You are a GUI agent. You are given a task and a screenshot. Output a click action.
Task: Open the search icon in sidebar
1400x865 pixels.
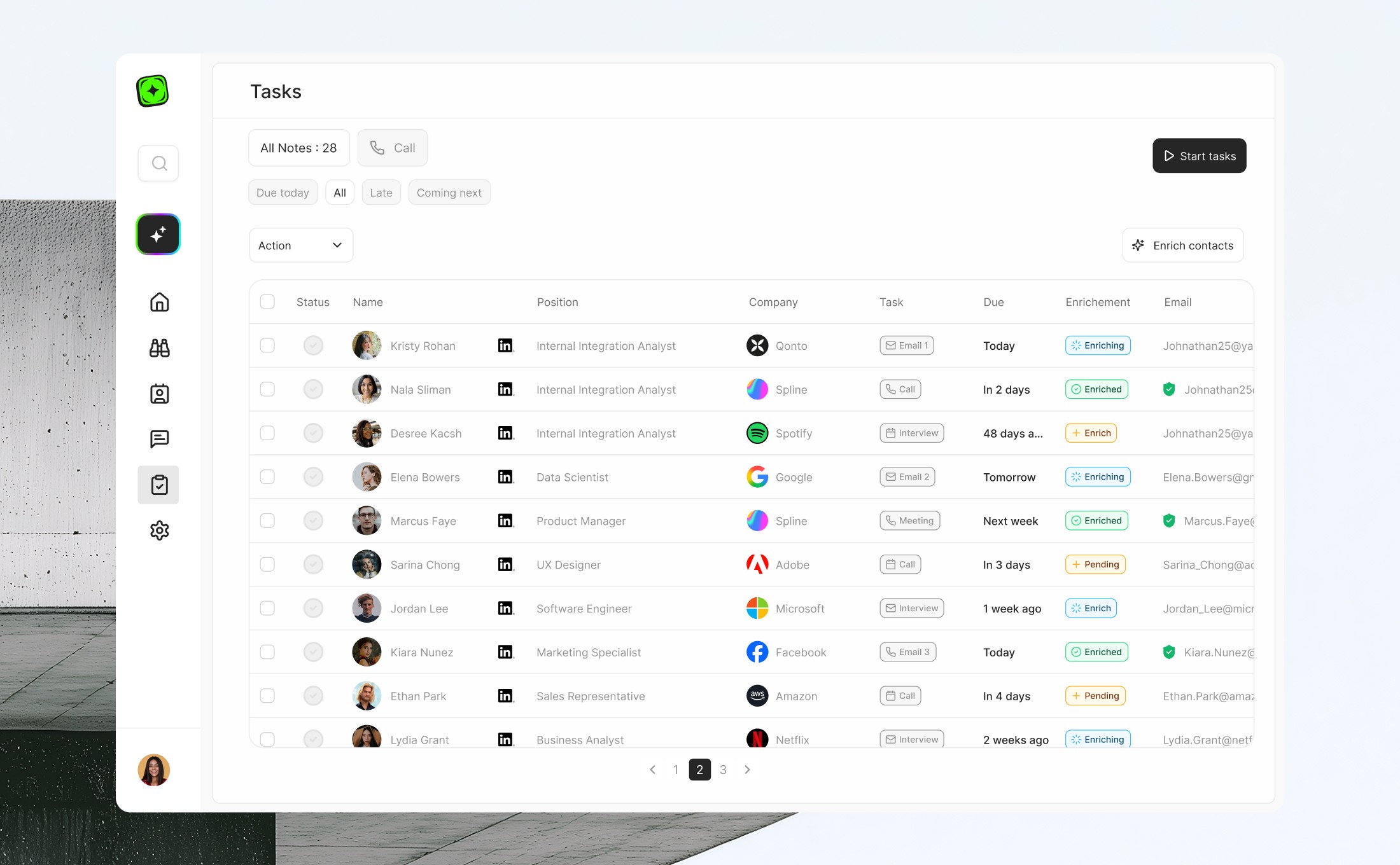(x=159, y=163)
